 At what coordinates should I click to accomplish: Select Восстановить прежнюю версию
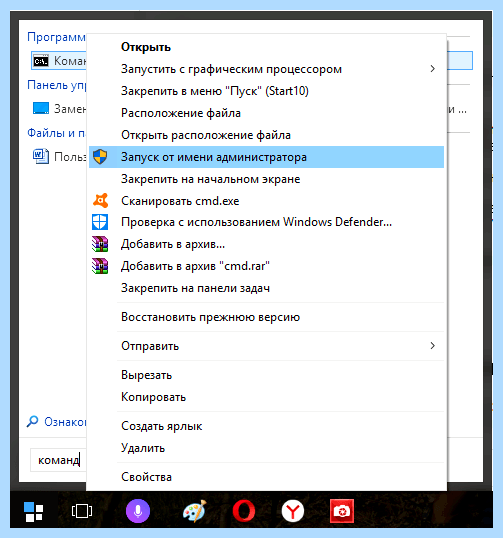point(266,317)
